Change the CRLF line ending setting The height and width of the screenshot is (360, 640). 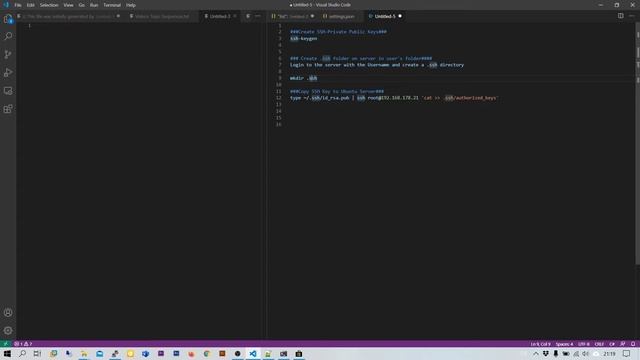[x=599, y=344]
